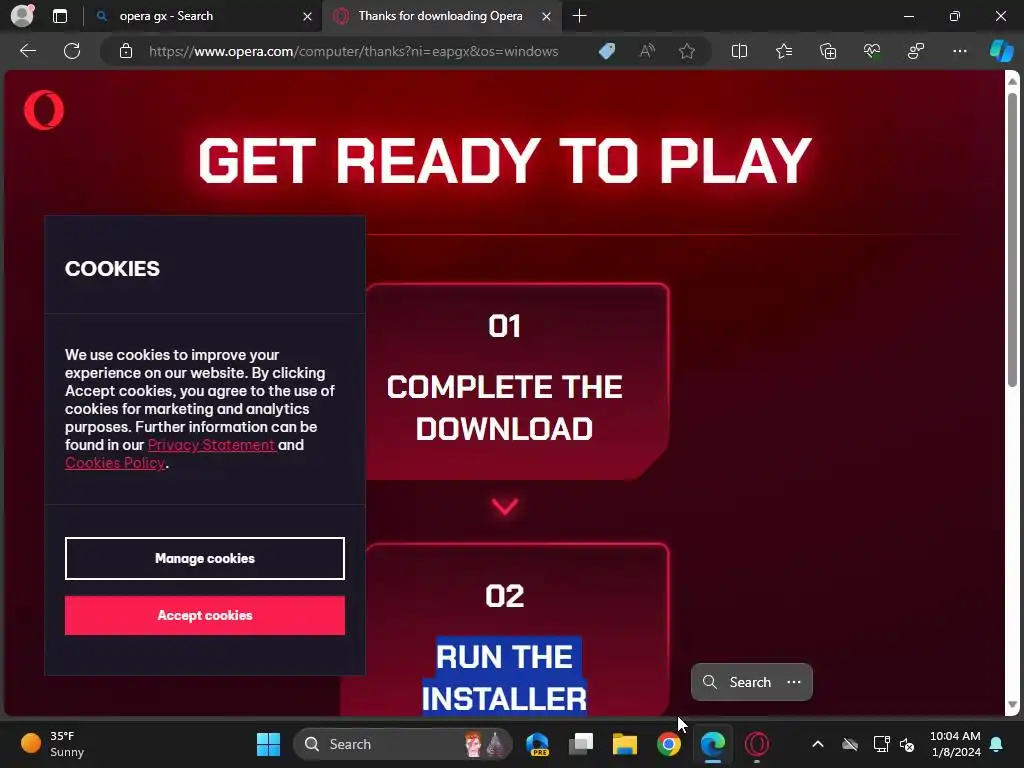This screenshot has width=1024, height=768.
Task: Close the opera gx - Search tab
Action: (307, 16)
